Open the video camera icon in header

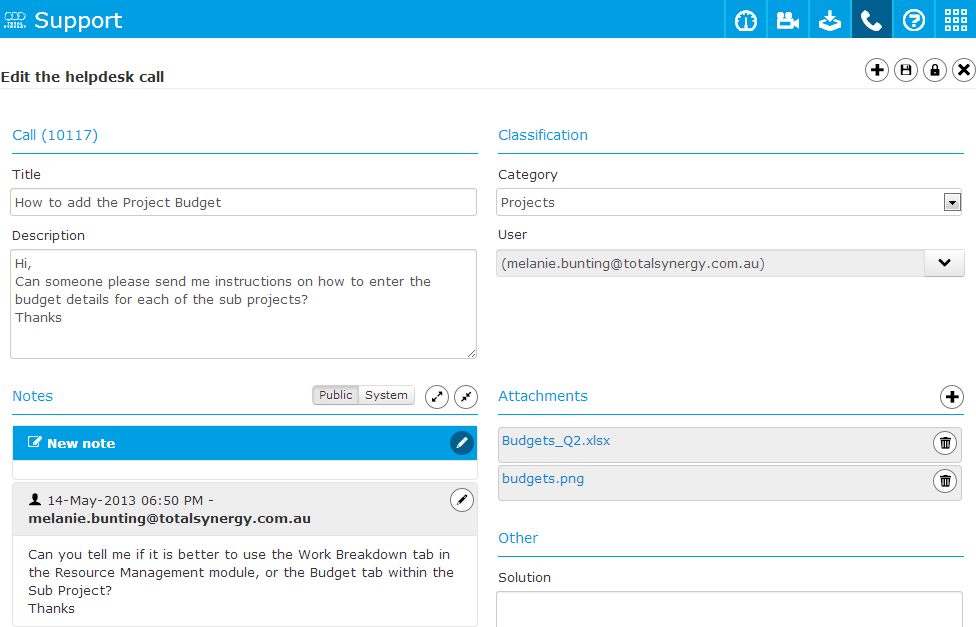(787, 20)
